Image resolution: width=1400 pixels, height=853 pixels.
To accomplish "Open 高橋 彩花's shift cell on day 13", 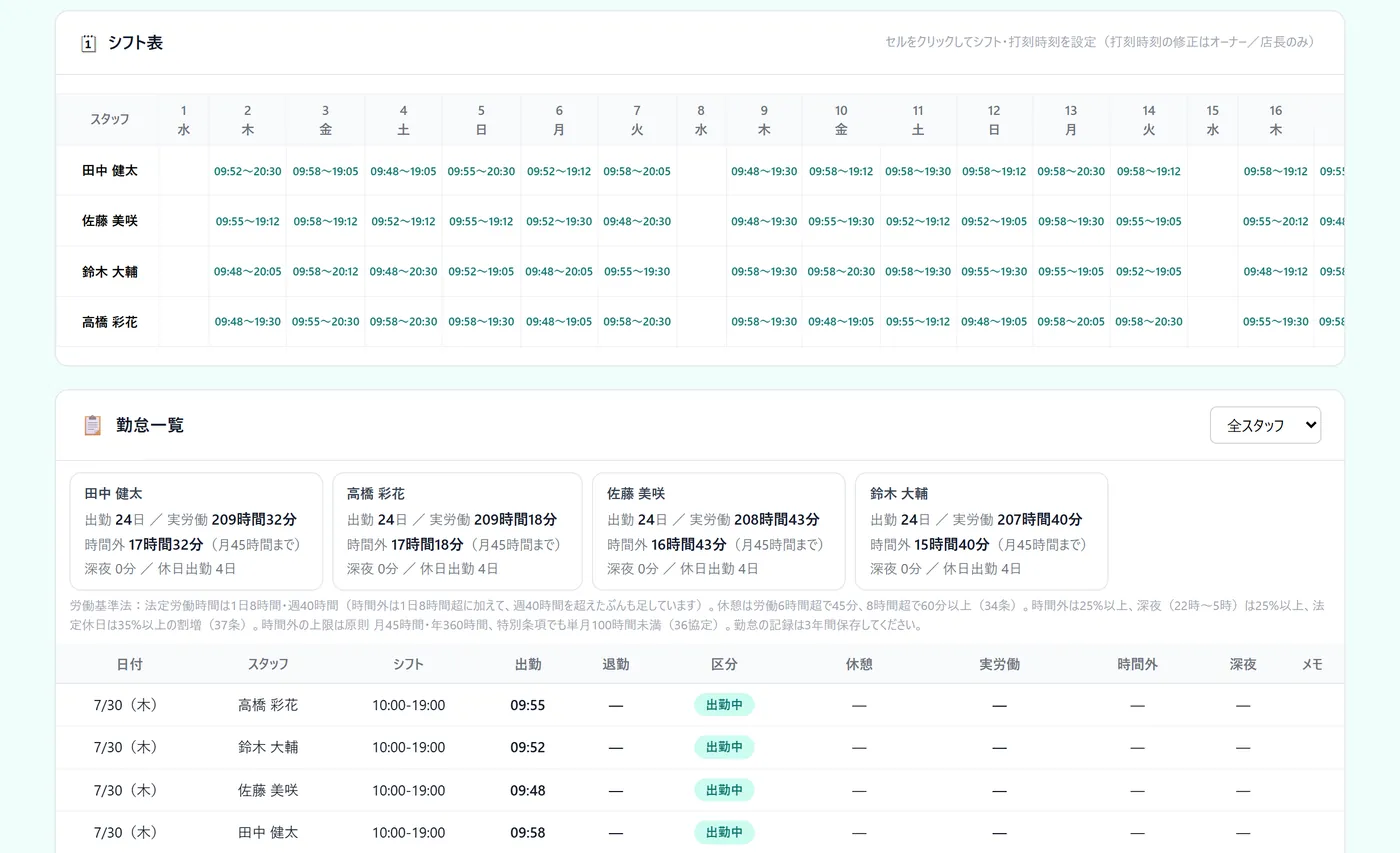I will 1071,322.
